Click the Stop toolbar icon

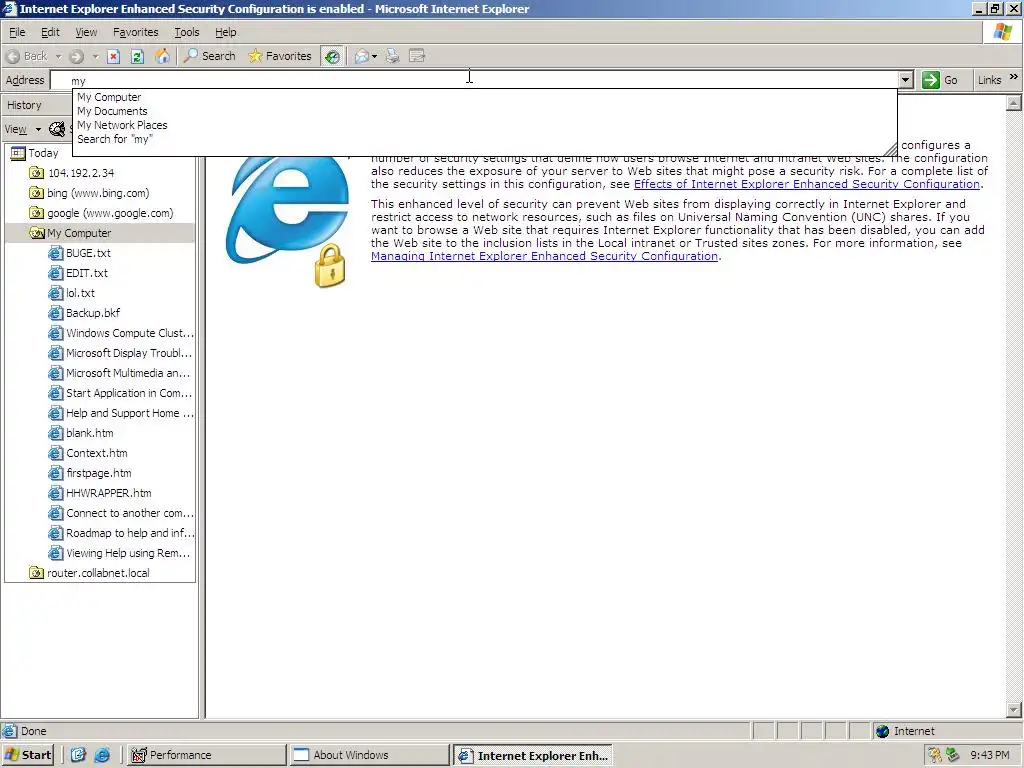[x=113, y=56]
